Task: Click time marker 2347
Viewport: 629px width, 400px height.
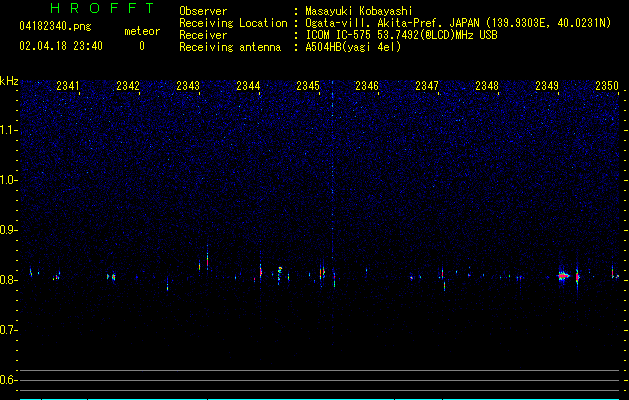Action: (x=427, y=86)
